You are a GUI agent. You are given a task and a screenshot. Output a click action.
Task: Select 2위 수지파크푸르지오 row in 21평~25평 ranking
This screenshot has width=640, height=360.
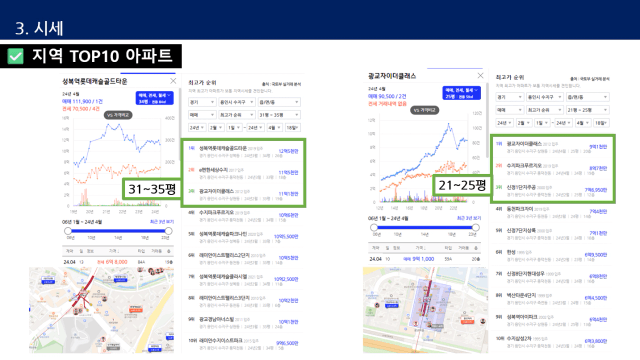click(552, 169)
